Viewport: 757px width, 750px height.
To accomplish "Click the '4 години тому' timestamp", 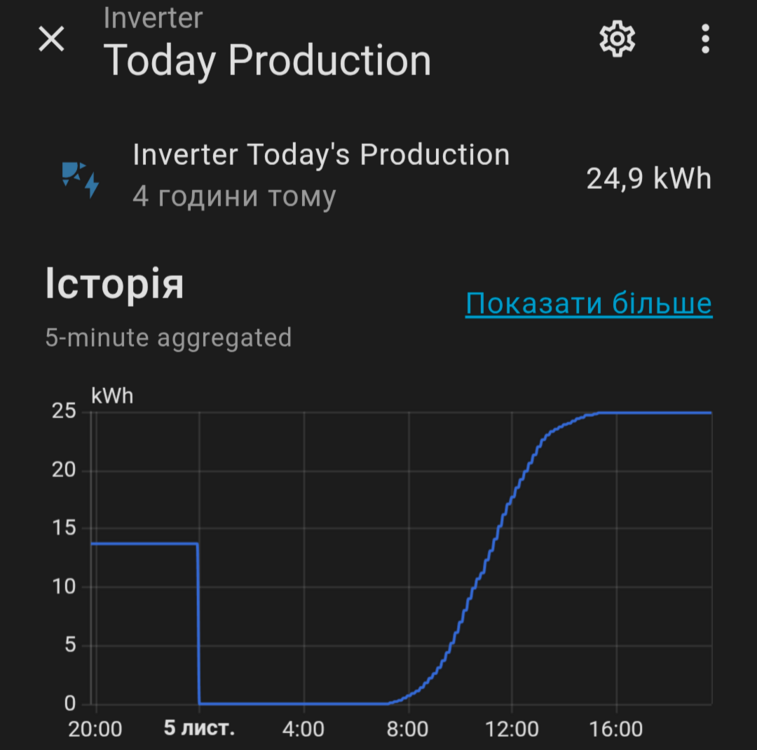I will coord(234,196).
